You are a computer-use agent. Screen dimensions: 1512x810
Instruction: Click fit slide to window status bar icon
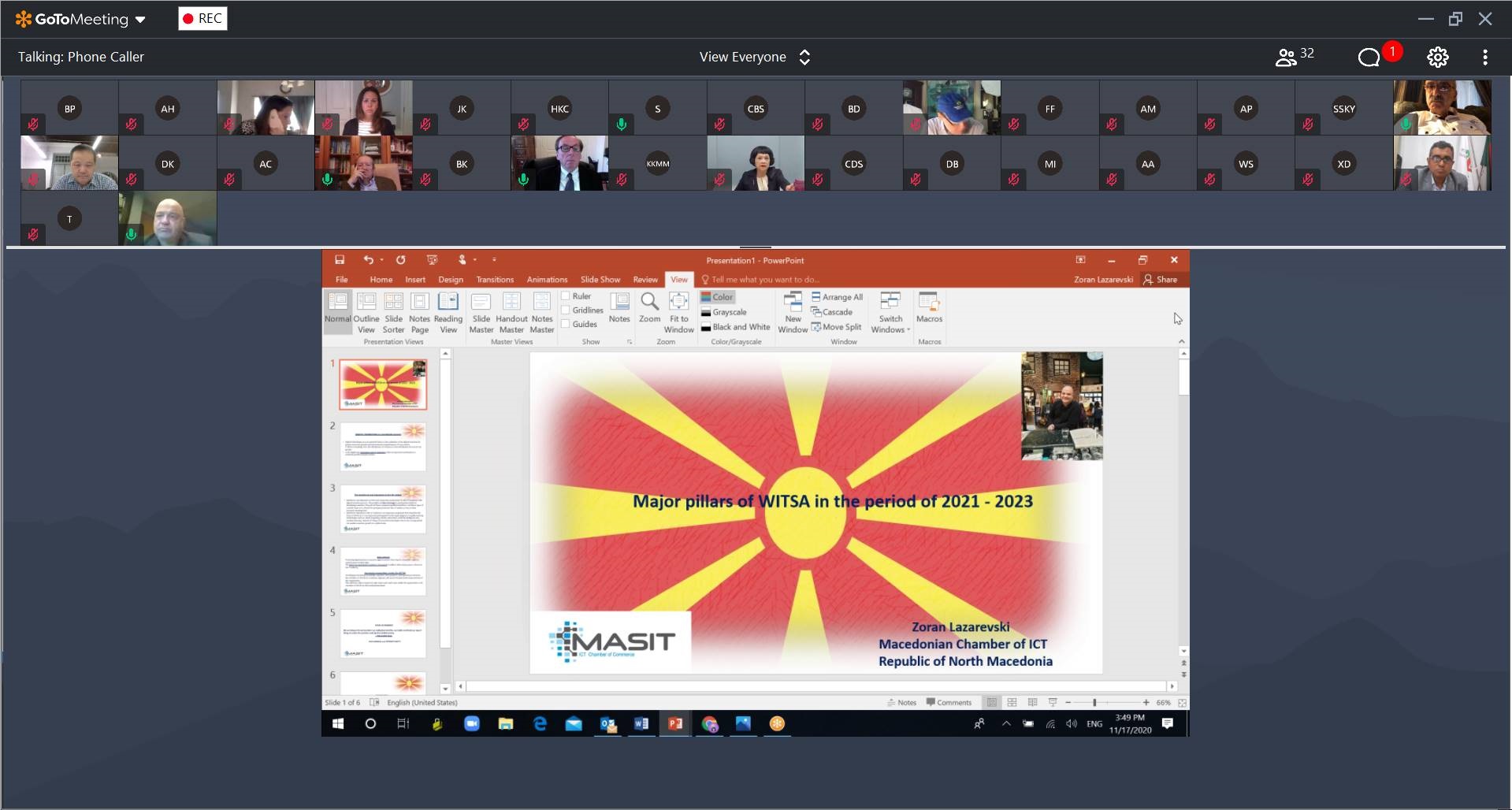(x=1182, y=702)
